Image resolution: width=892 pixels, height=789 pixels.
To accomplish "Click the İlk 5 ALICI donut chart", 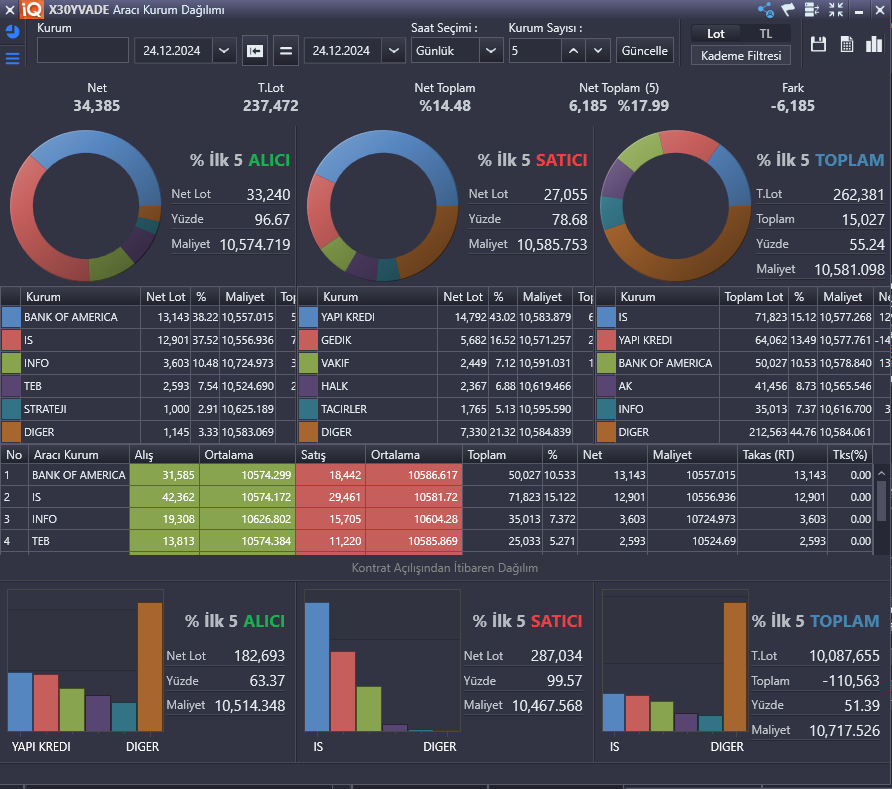I will tap(86, 205).
